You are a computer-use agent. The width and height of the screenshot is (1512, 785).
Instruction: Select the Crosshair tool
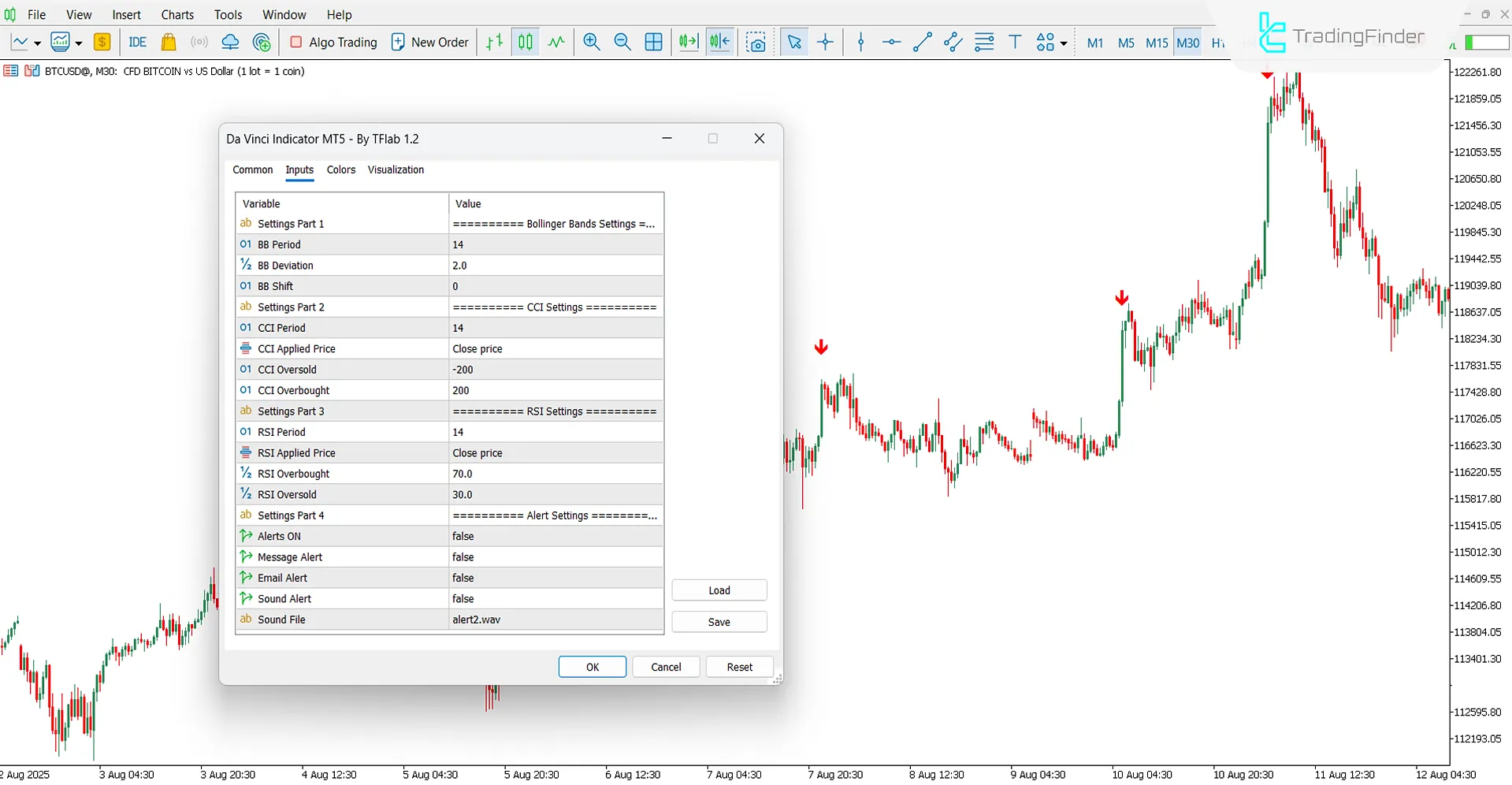point(825,42)
